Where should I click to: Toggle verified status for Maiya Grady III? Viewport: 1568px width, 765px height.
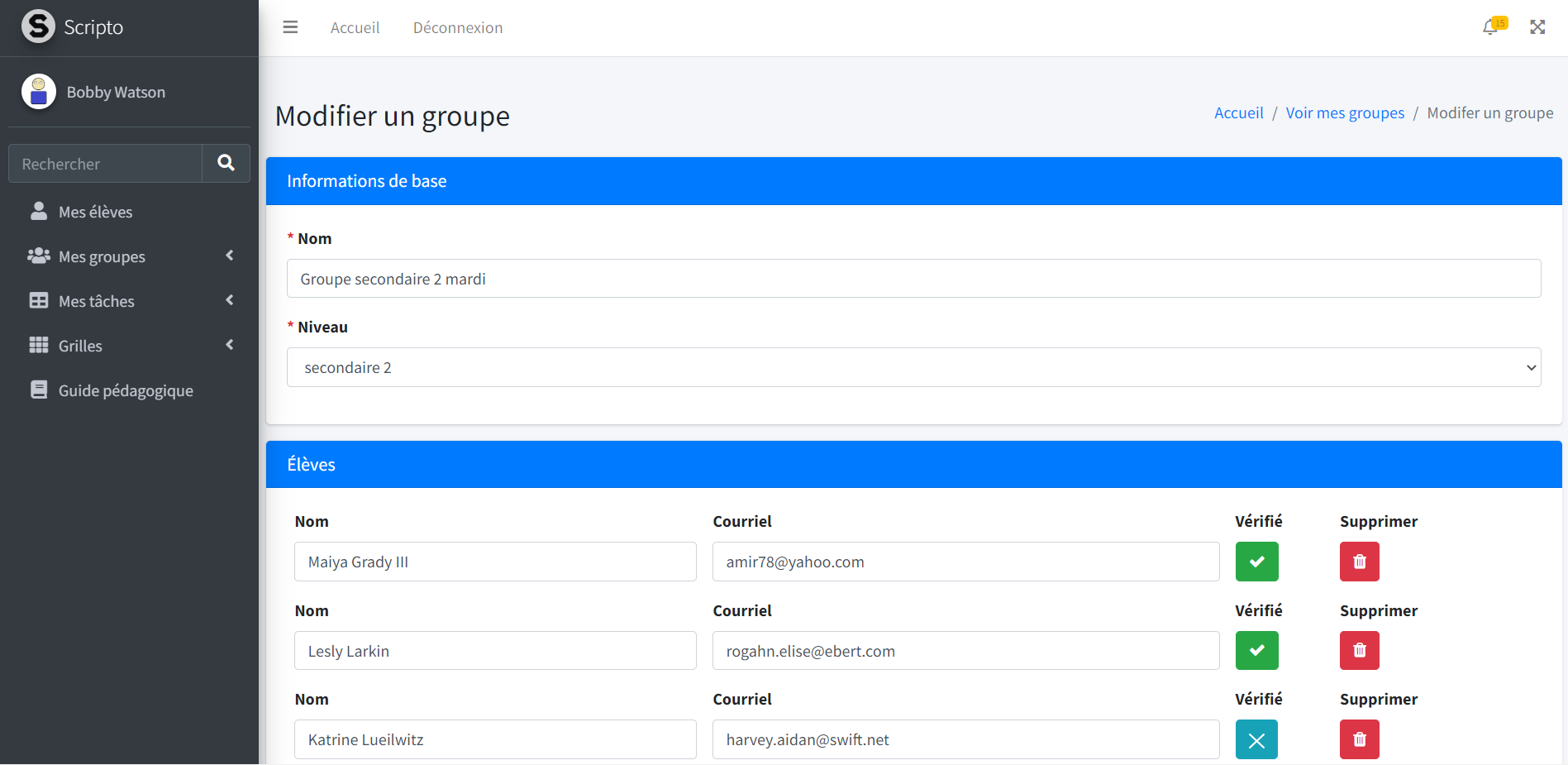1256,562
